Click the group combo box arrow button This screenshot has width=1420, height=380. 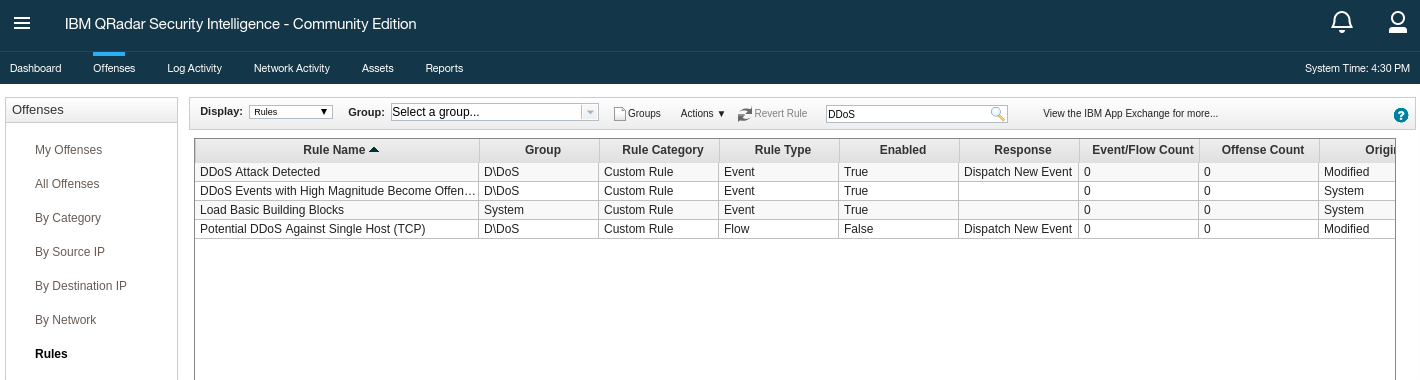click(590, 112)
